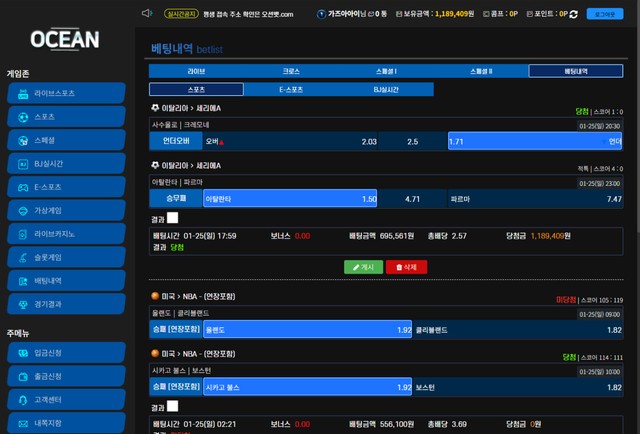Open 슬롯게임 in the sidebar
This screenshot has width=640, height=434.
coord(66,258)
